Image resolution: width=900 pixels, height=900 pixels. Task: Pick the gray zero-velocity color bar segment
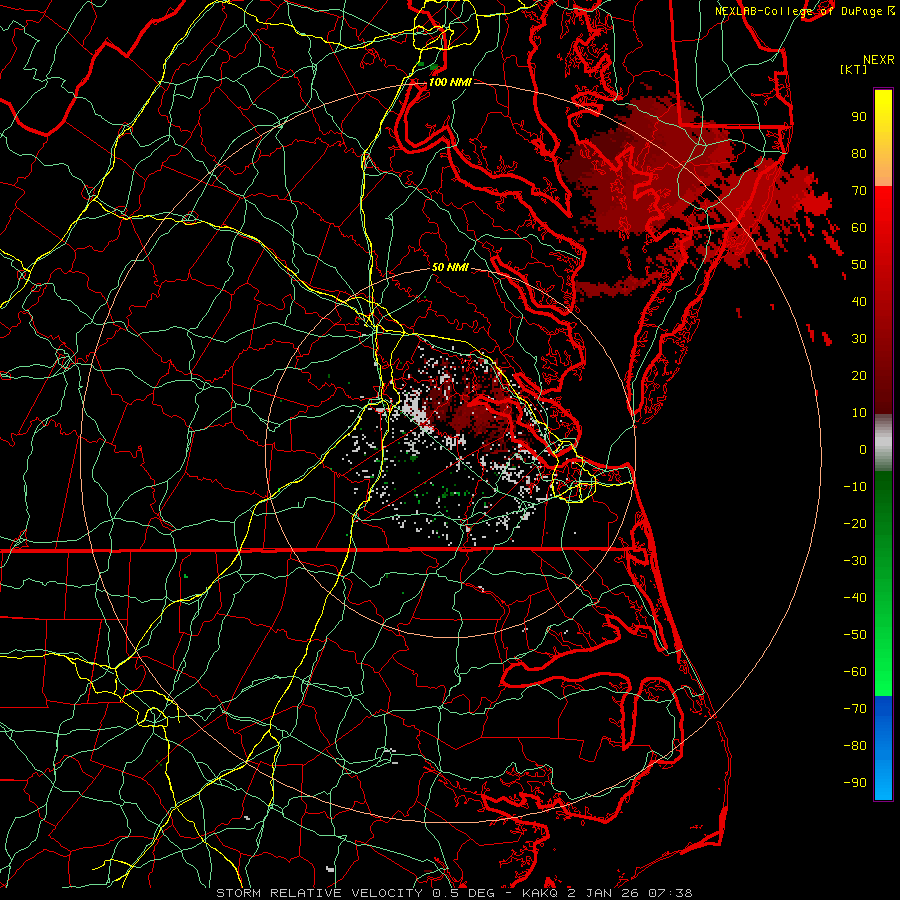tap(883, 443)
